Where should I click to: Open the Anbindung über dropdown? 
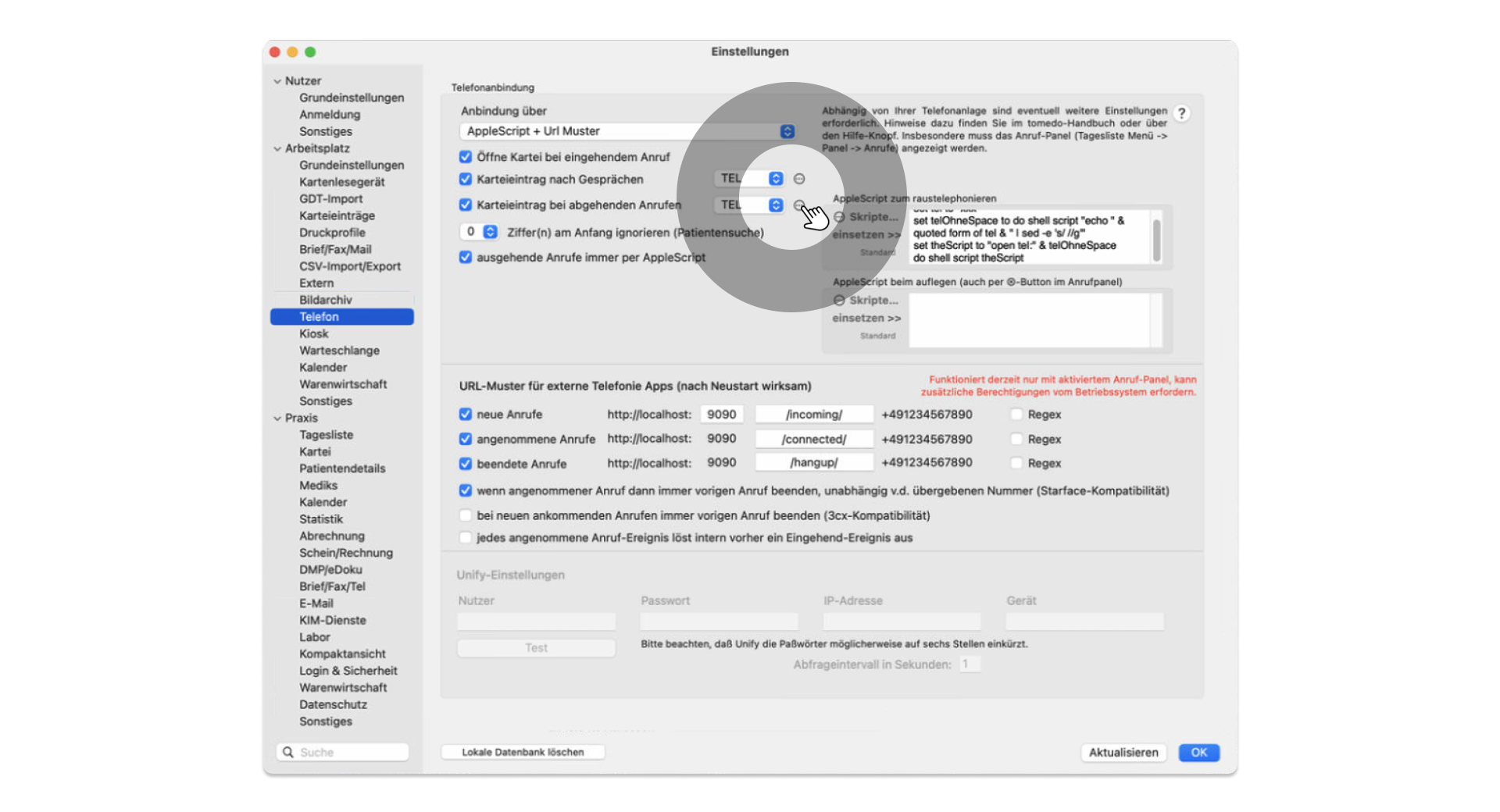click(628, 131)
